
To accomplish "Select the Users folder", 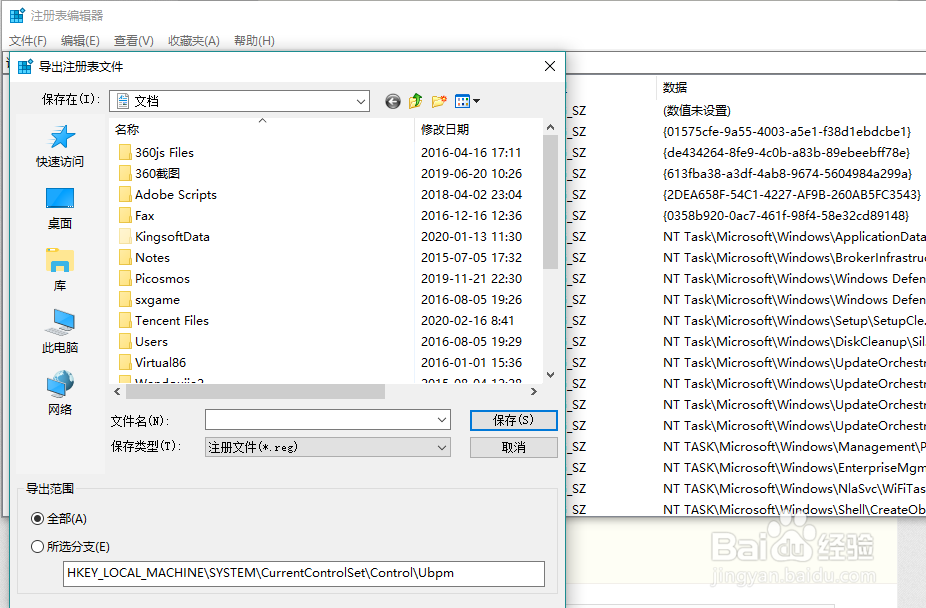I will tap(143, 342).
